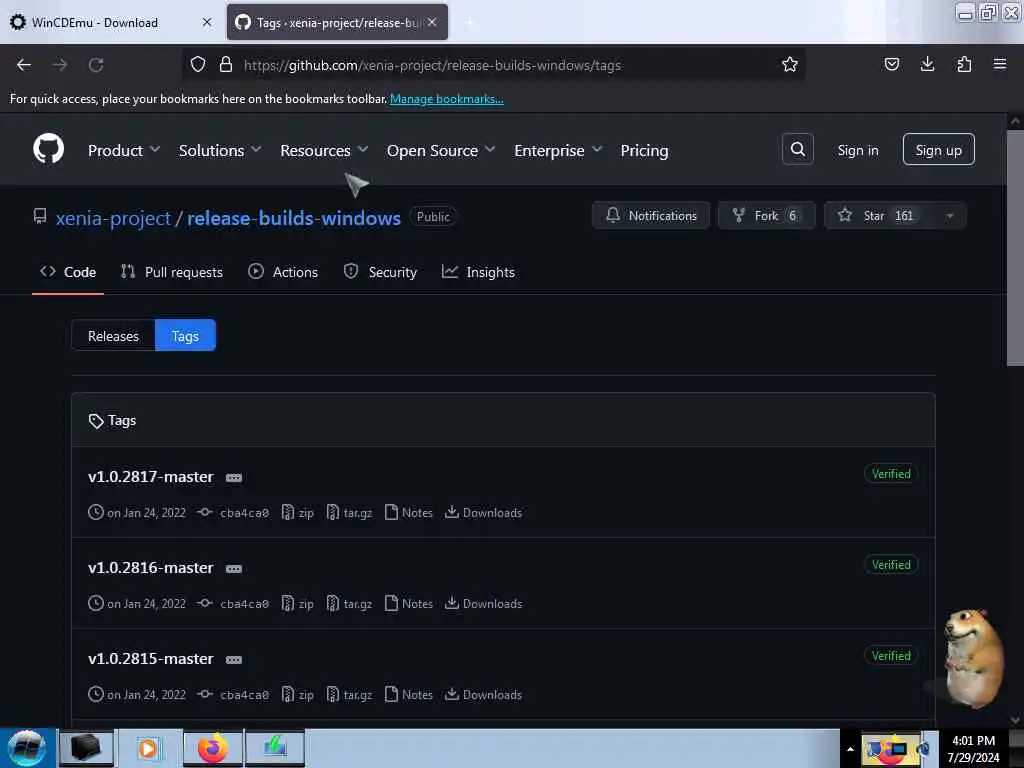
Task: Download tar.gz for v1.0.2817-master
Action: 349,513
